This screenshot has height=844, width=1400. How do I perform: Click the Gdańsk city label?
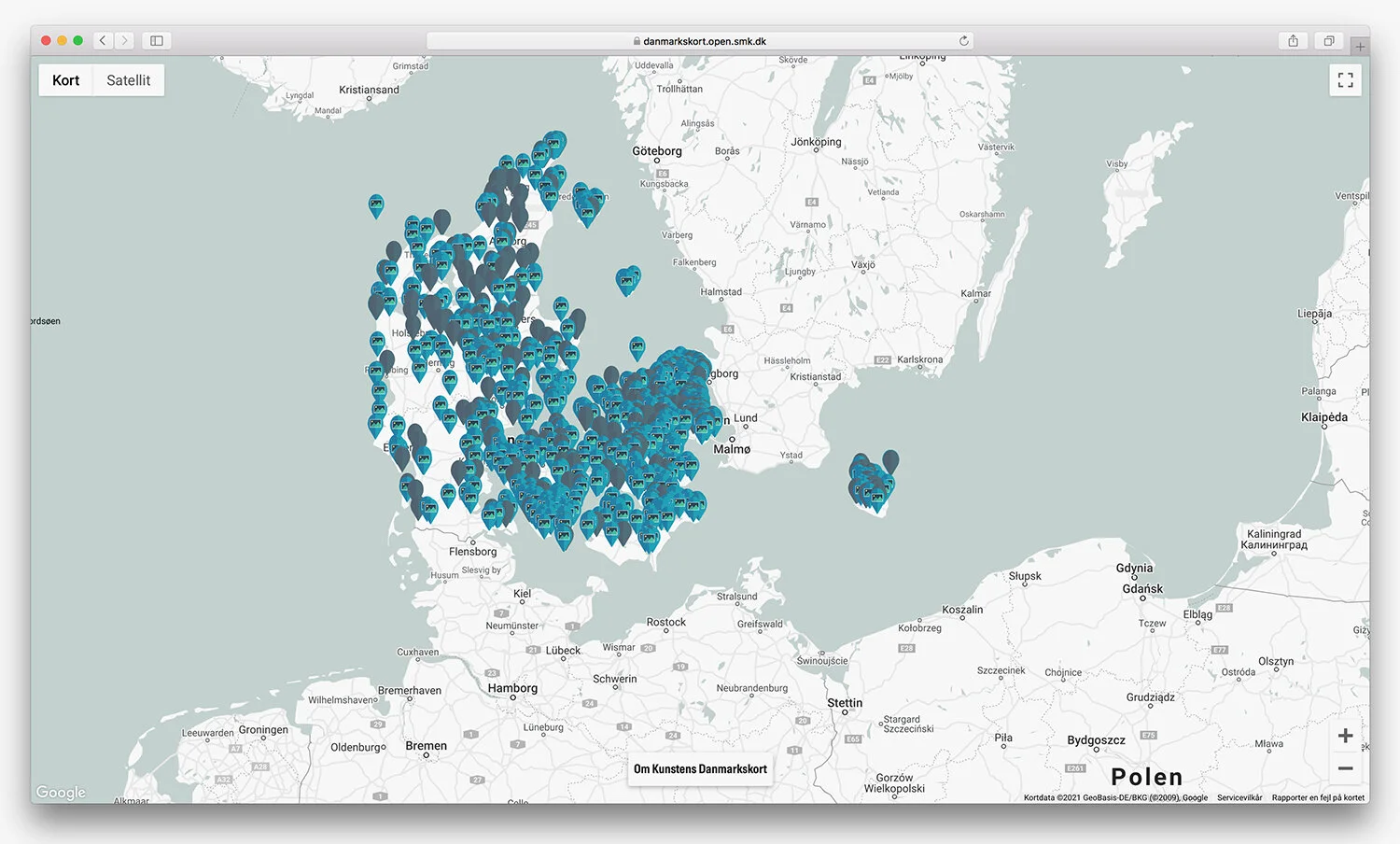click(1142, 589)
